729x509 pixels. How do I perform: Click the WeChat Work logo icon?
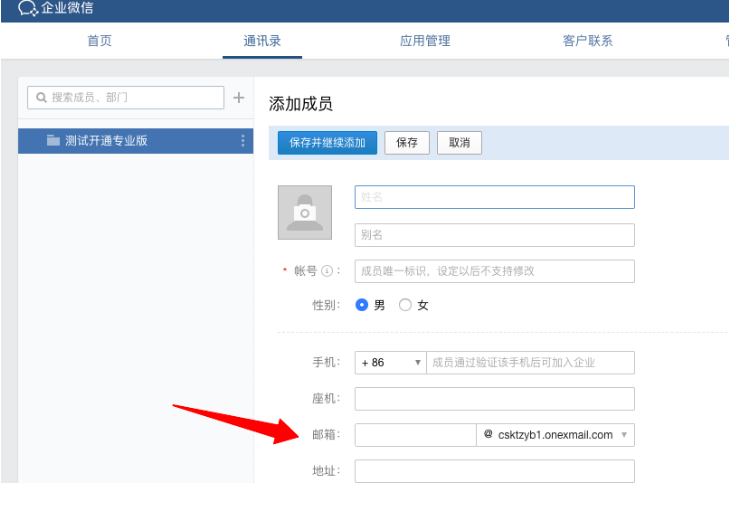(x=28, y=9)
